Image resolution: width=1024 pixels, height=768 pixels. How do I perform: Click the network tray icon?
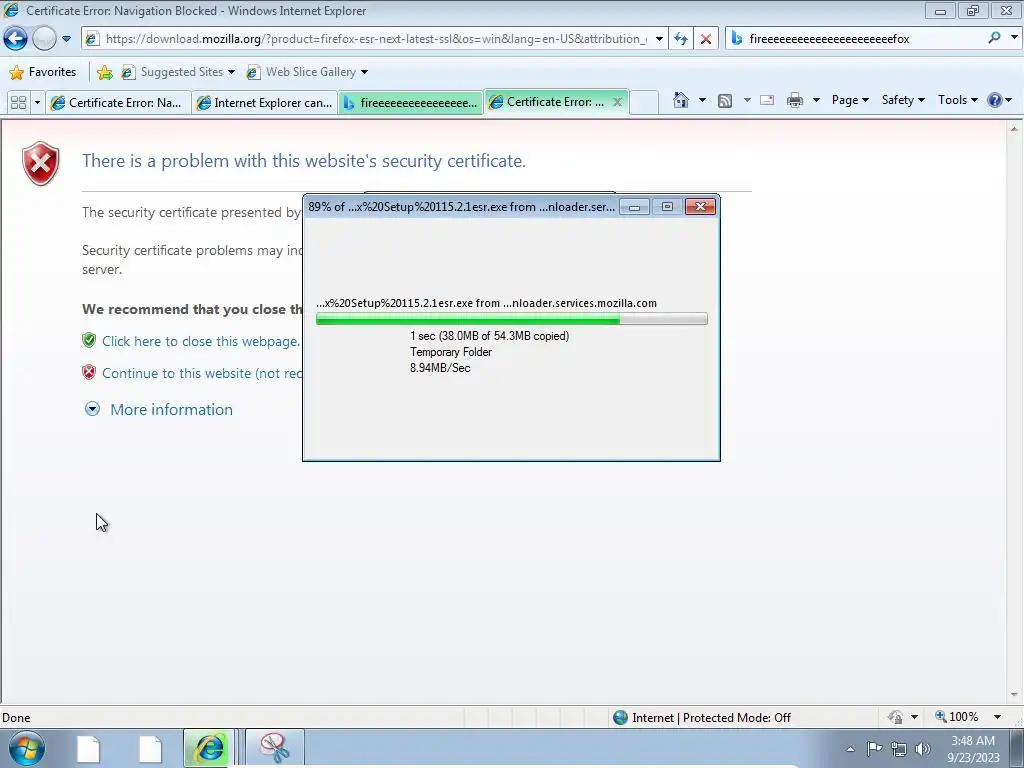click(899, 749)
